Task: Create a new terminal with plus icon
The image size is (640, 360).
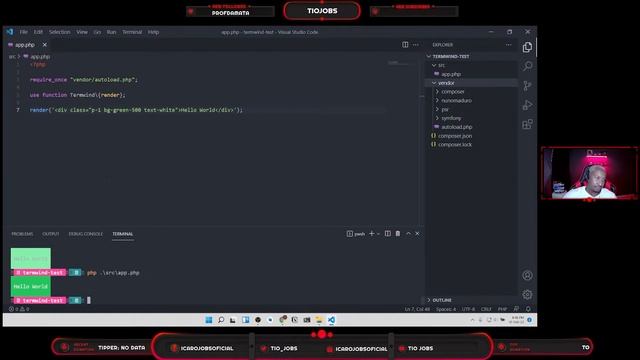Action: point(371,234)
